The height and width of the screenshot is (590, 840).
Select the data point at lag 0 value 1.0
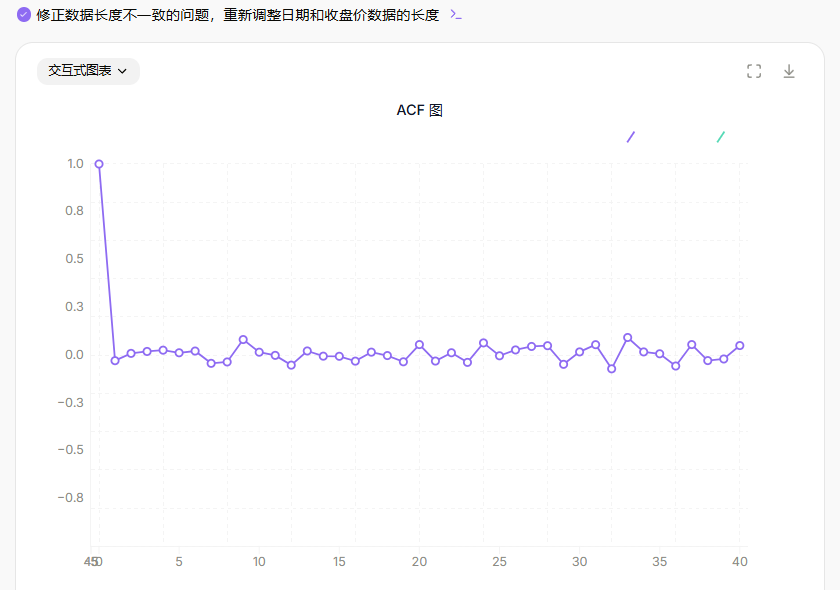tap(99, 164)
